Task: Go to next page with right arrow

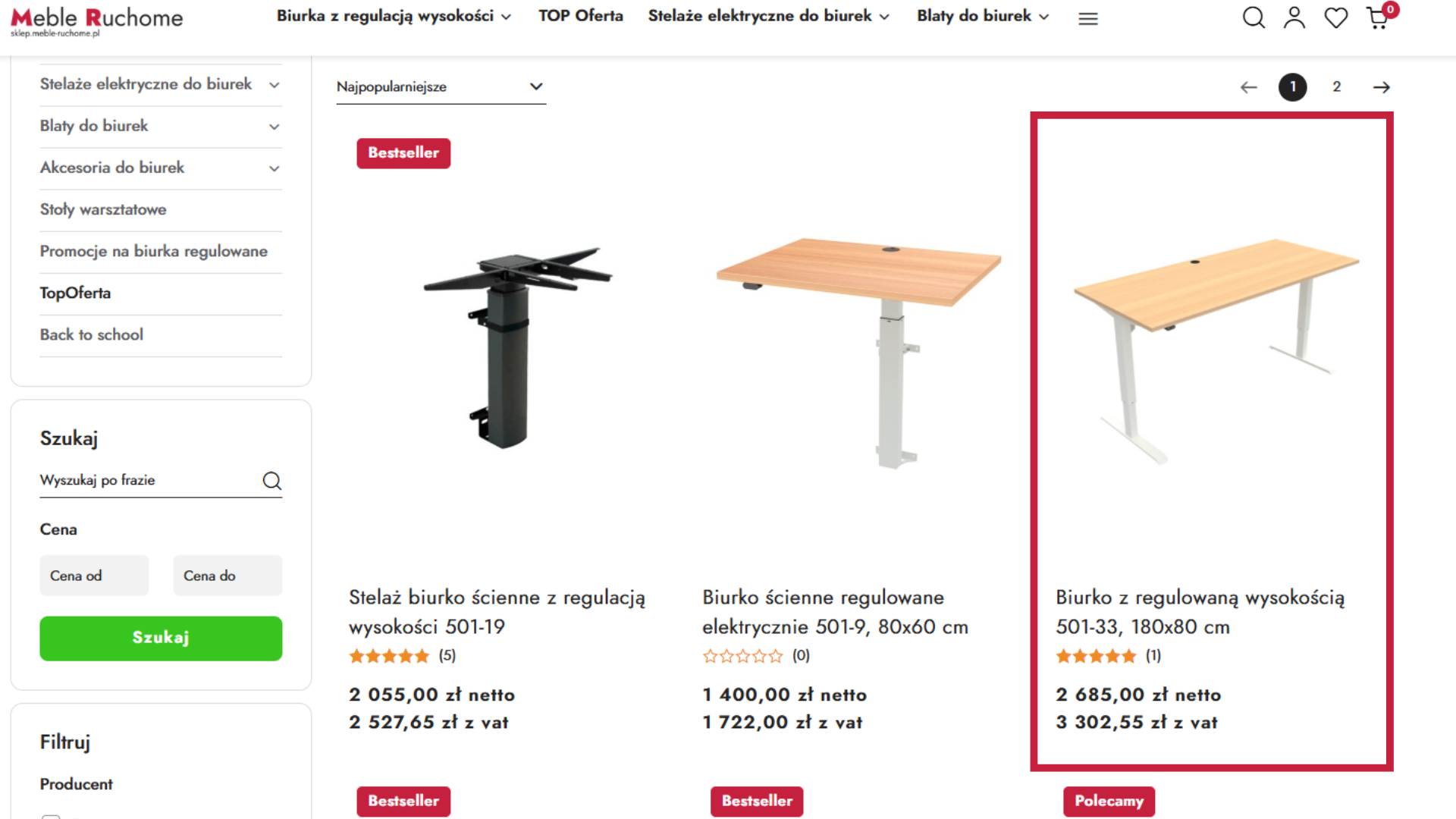Action: (x=1382, y=87)
